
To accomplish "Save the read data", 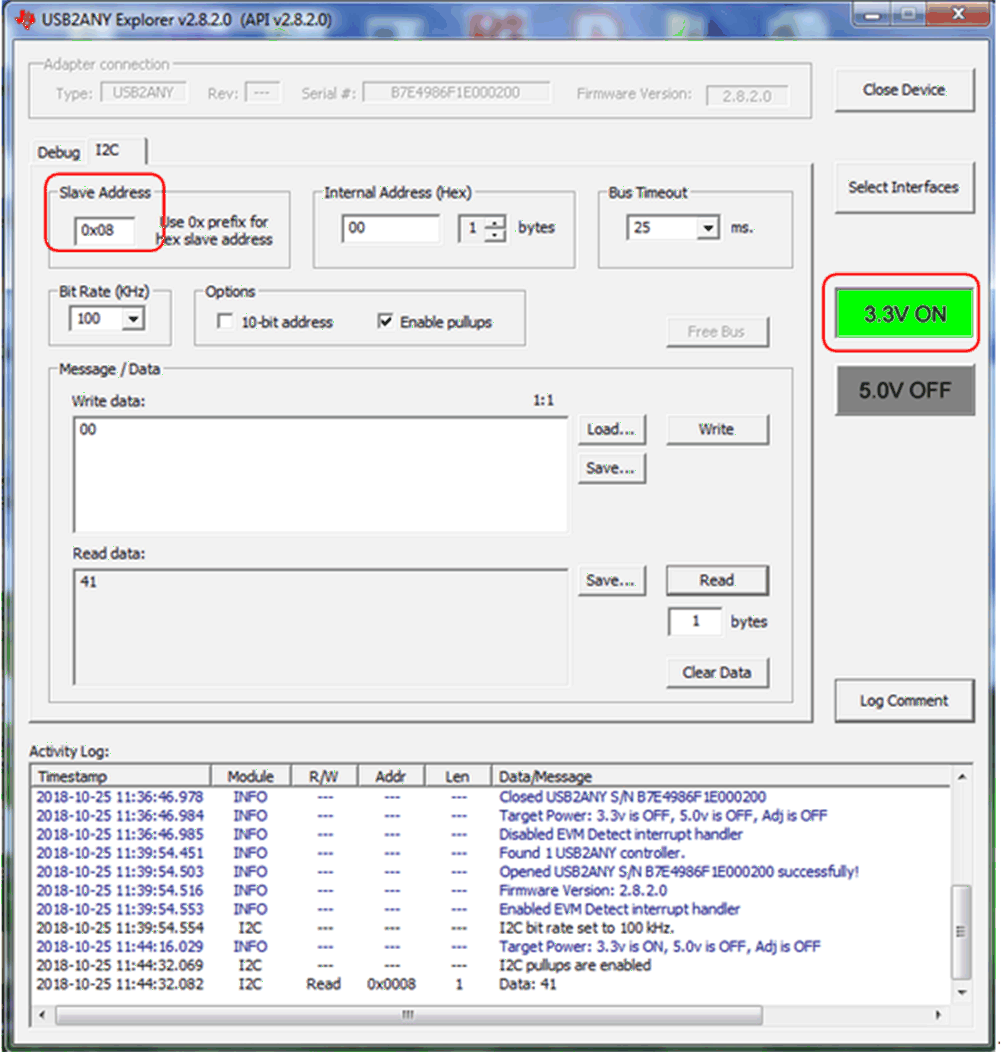I will 611,580.
